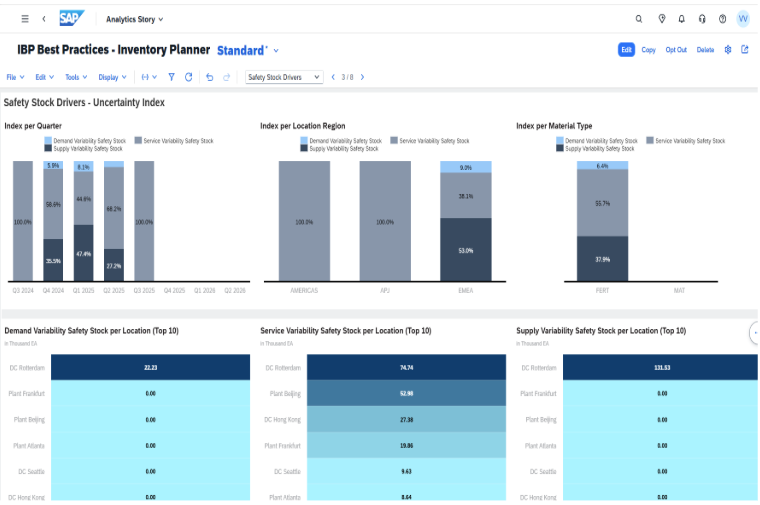760x505 pixels.
Task: Click Opt Out
Action: (676, 49)
